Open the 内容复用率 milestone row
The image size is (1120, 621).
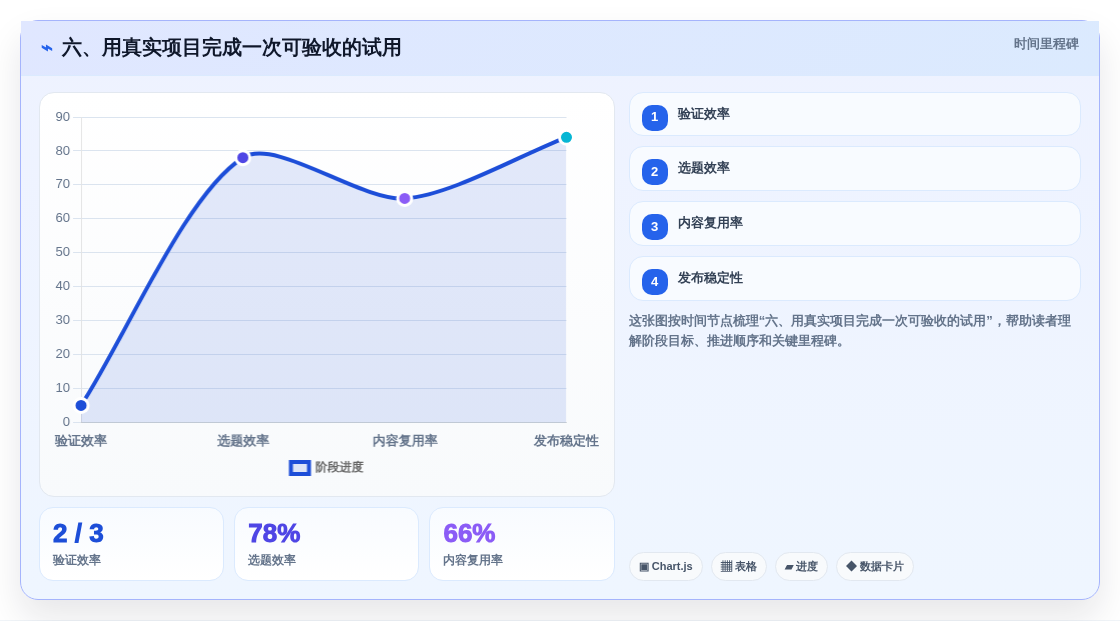(854, 224)
